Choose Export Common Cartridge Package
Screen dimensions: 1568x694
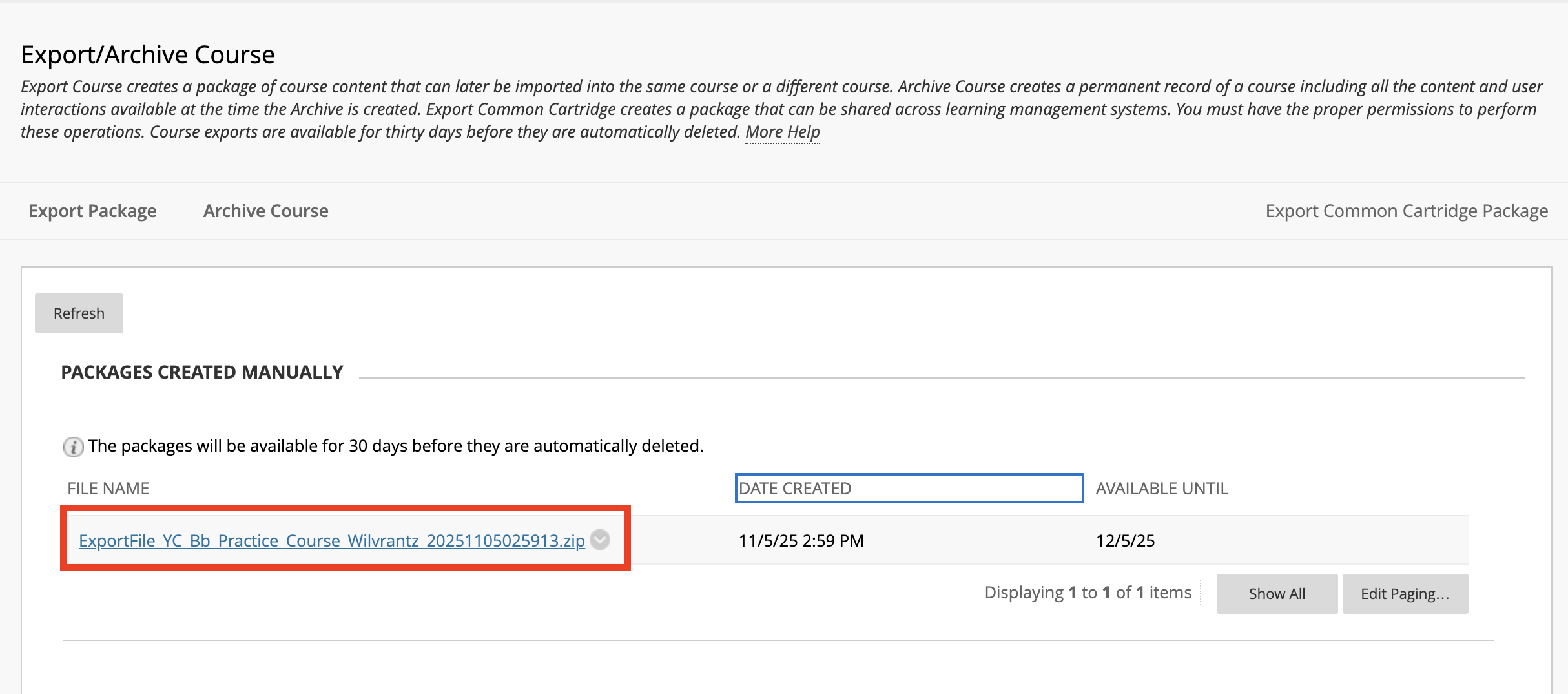[x=1406, y=211]
